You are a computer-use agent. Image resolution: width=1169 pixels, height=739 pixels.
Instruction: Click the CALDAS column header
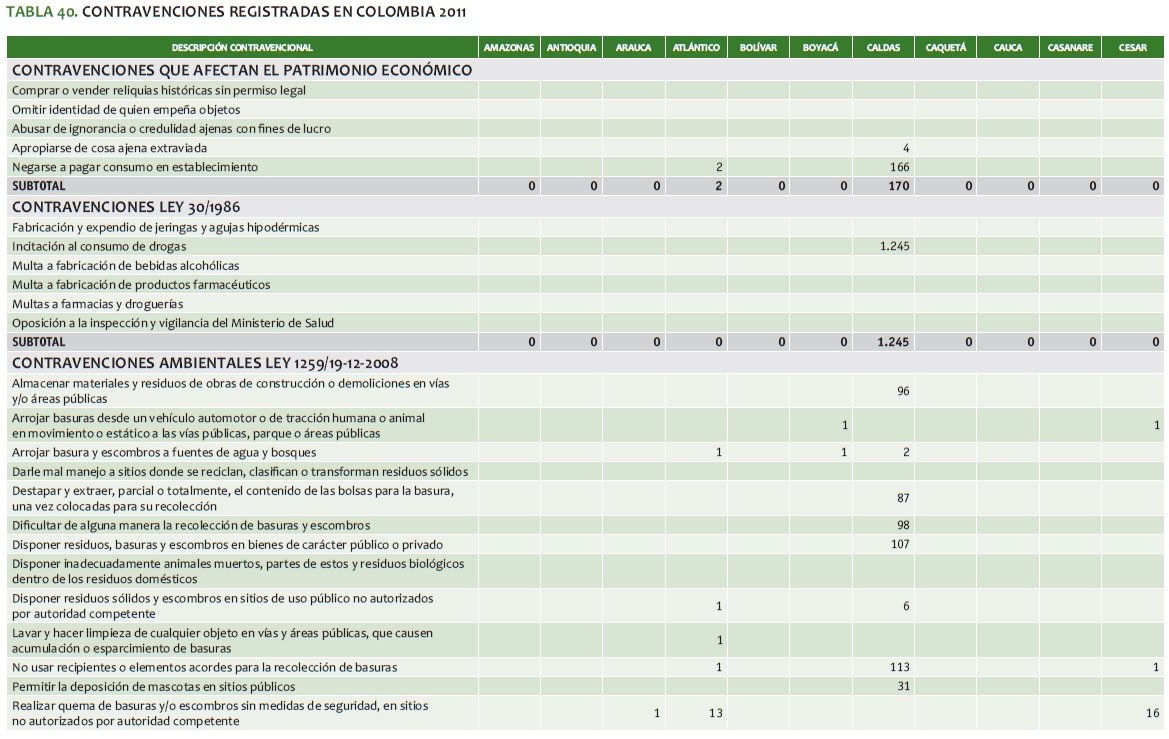point(883,48)
